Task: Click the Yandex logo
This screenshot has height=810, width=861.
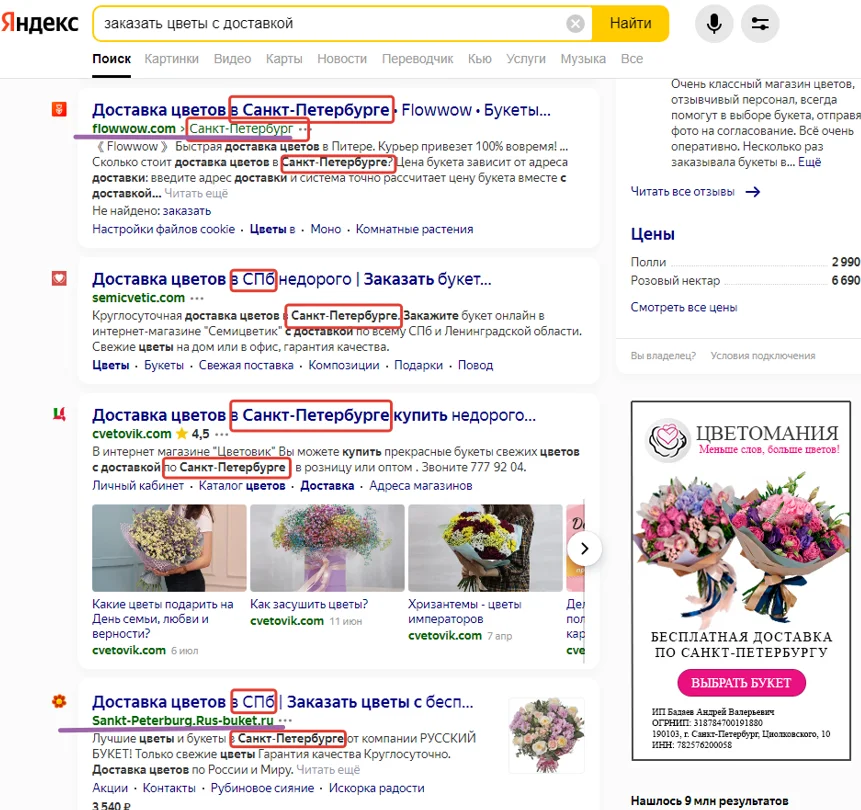Action: [x=40, y=23]
